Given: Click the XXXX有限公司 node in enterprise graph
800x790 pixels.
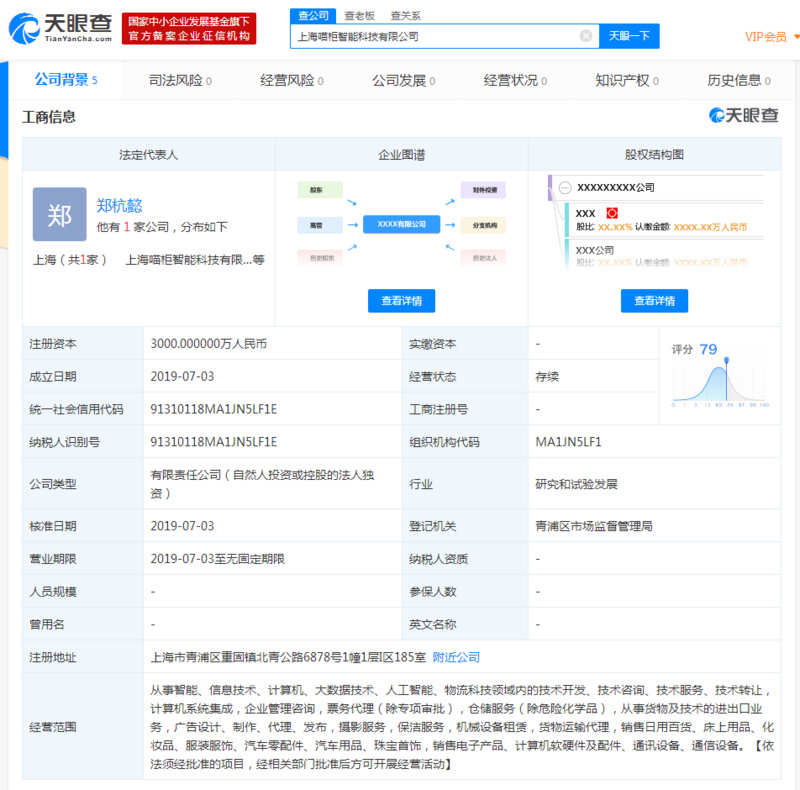Looking at the screenshot, I should tap(401, 224).
